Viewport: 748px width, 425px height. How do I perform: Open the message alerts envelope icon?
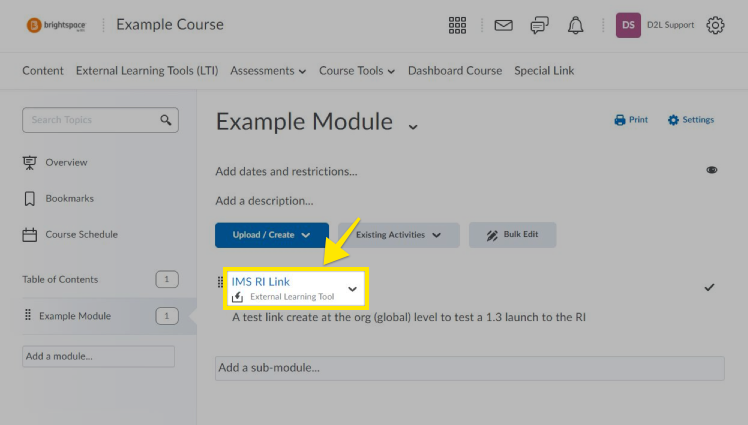(503, 25)
